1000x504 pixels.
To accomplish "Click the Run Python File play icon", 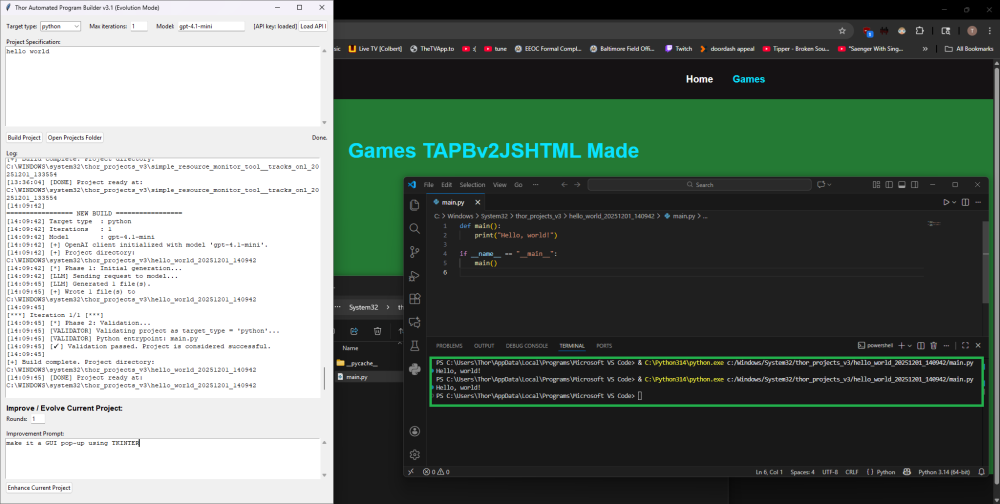I will click(x=947, y=202).
